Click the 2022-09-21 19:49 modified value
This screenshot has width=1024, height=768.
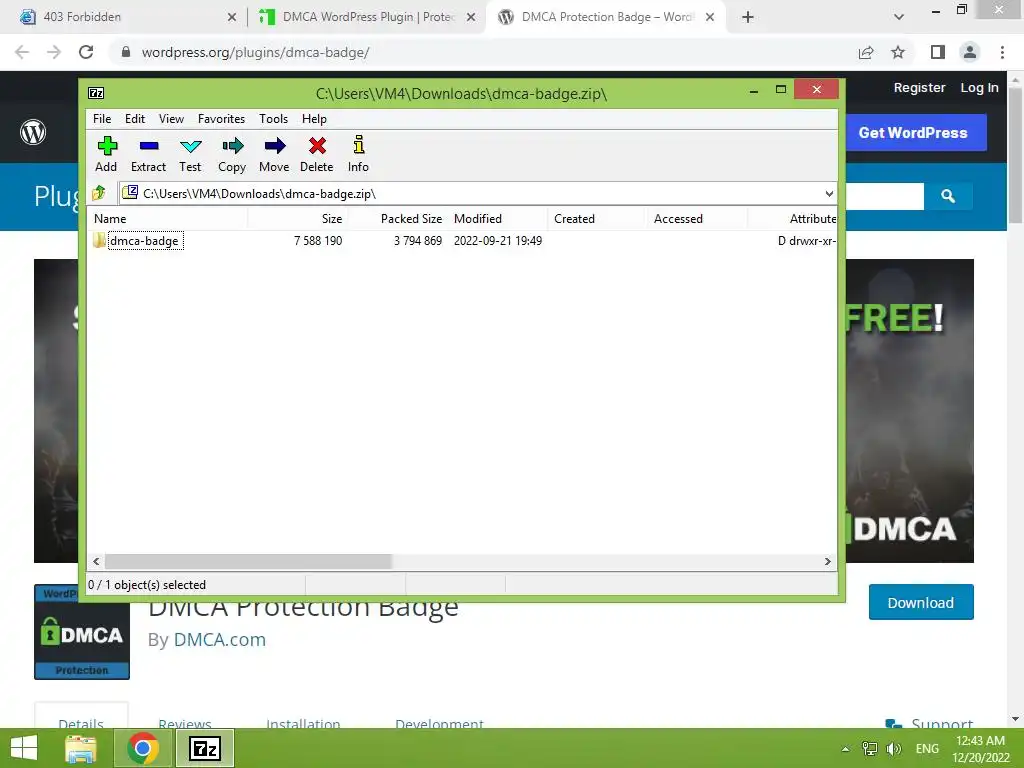click(498, 240)
